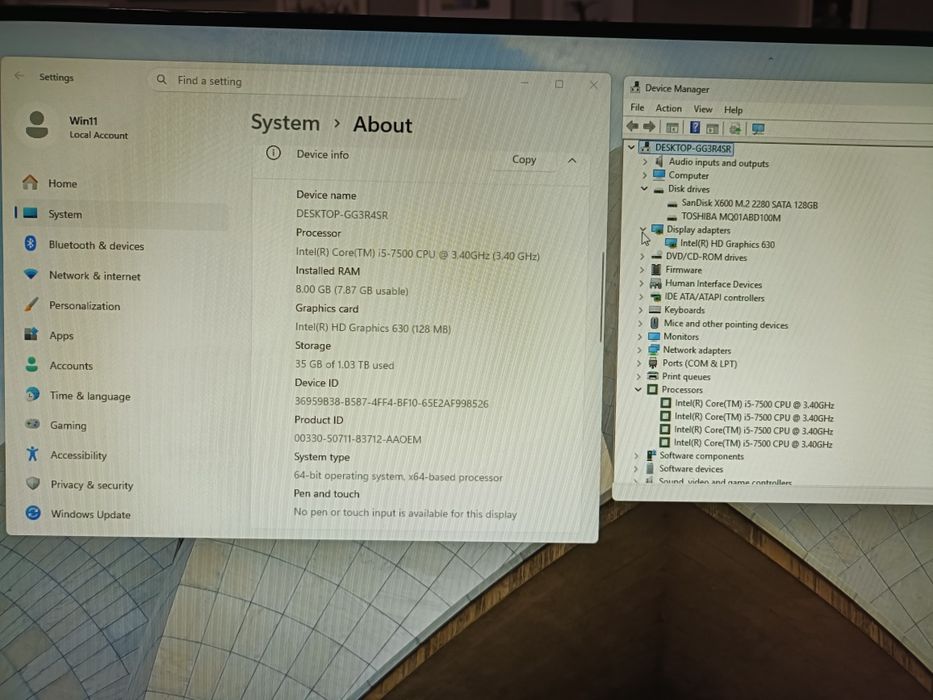This screenshot has width=933, height=700.
Task: Collapse the Device info section chevron
Action: click(x=572, y=160)
